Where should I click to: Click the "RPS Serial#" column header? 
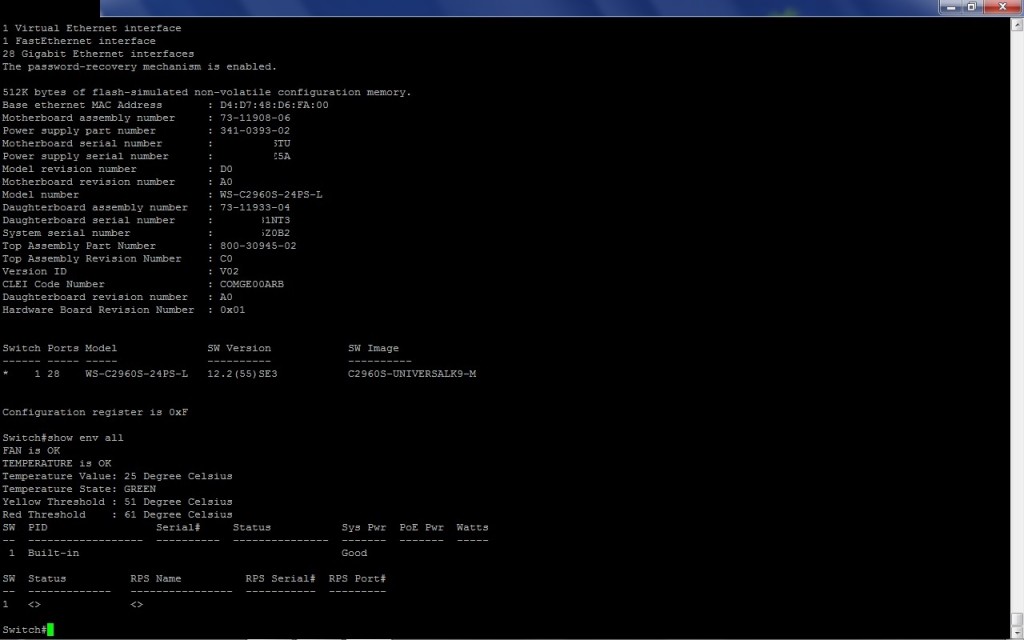[x=281, y=579]
